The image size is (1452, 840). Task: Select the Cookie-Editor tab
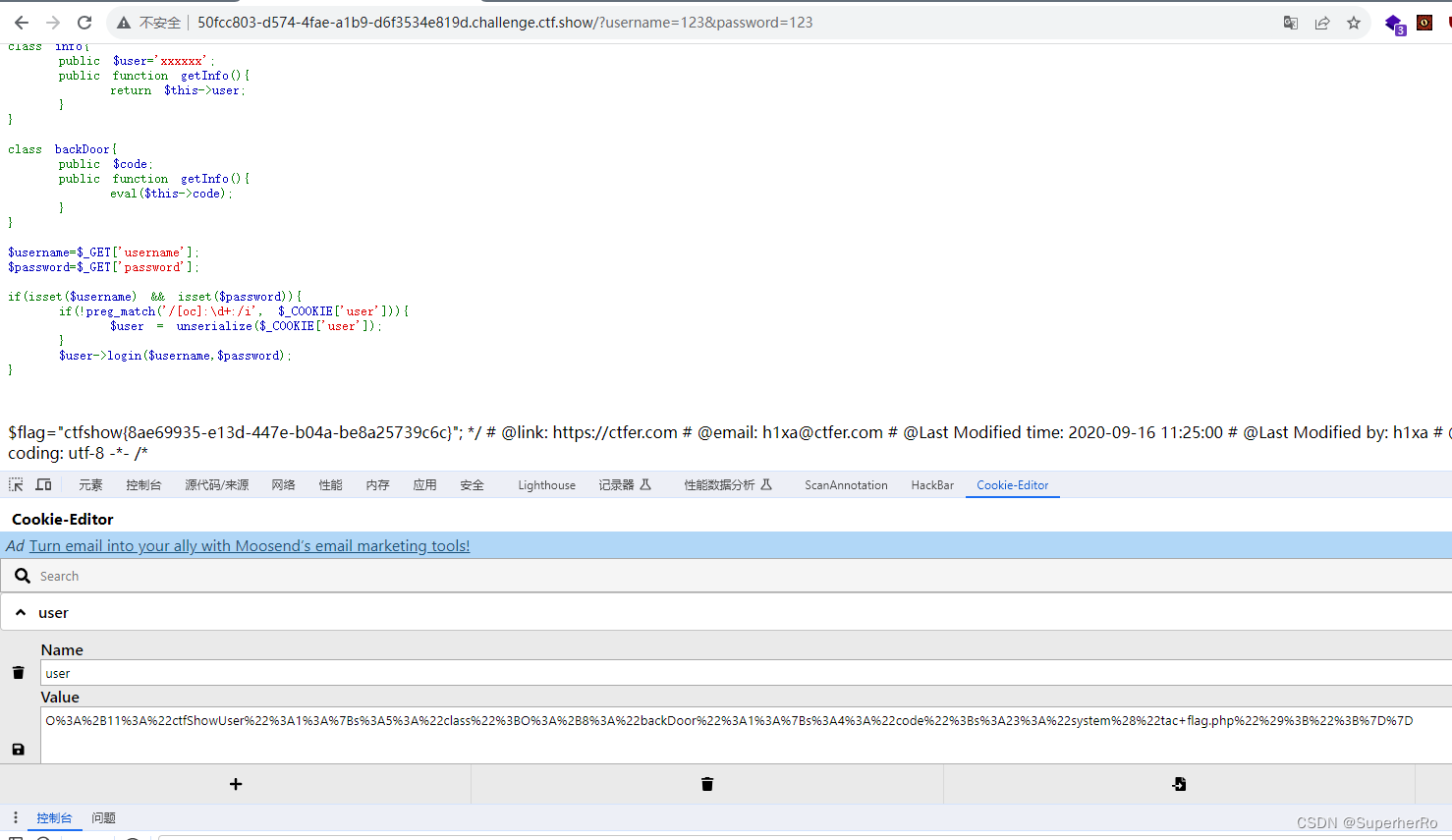[1013, 485]
